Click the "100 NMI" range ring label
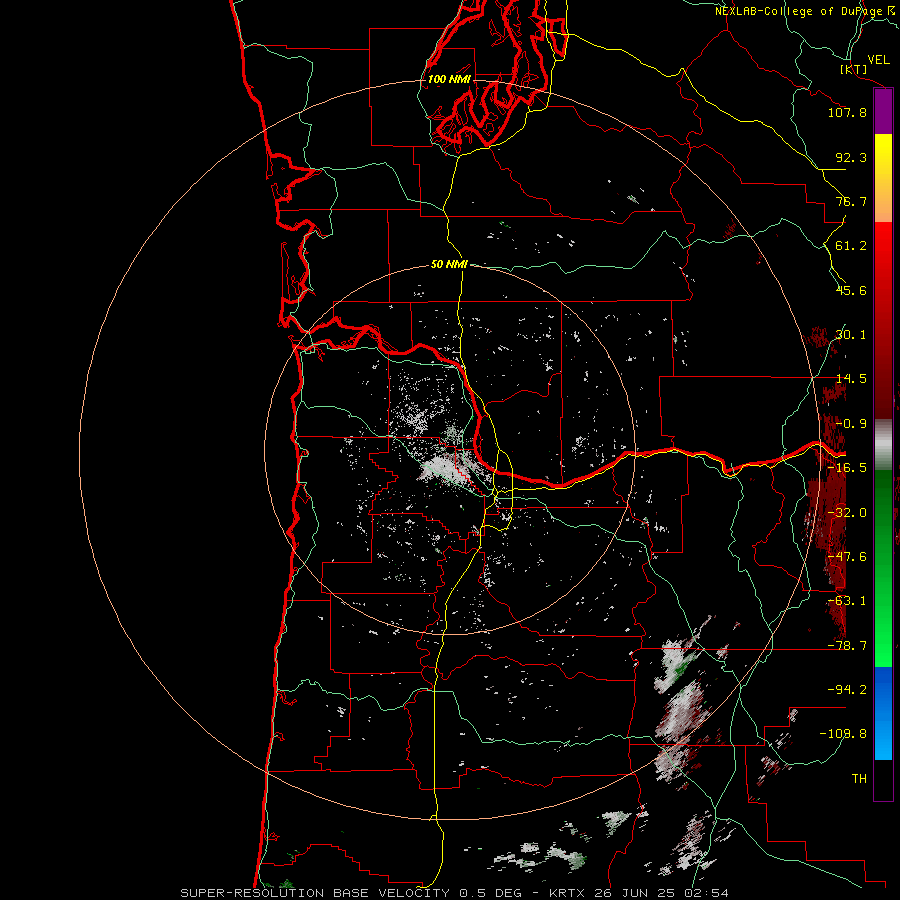The image size is (900, 900). pyautogui.click(x=449, y=79)
